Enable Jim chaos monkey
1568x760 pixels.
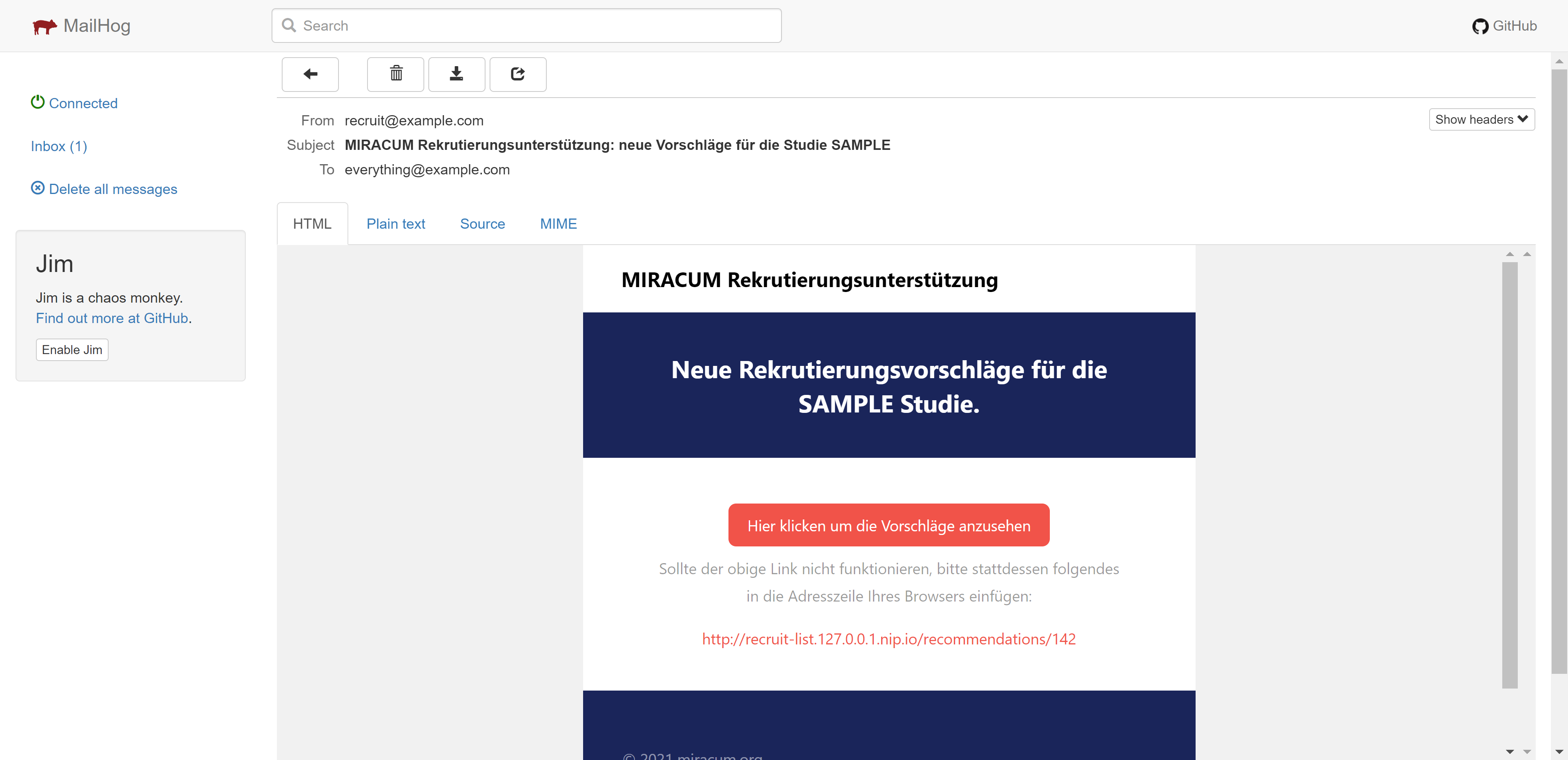72,350
